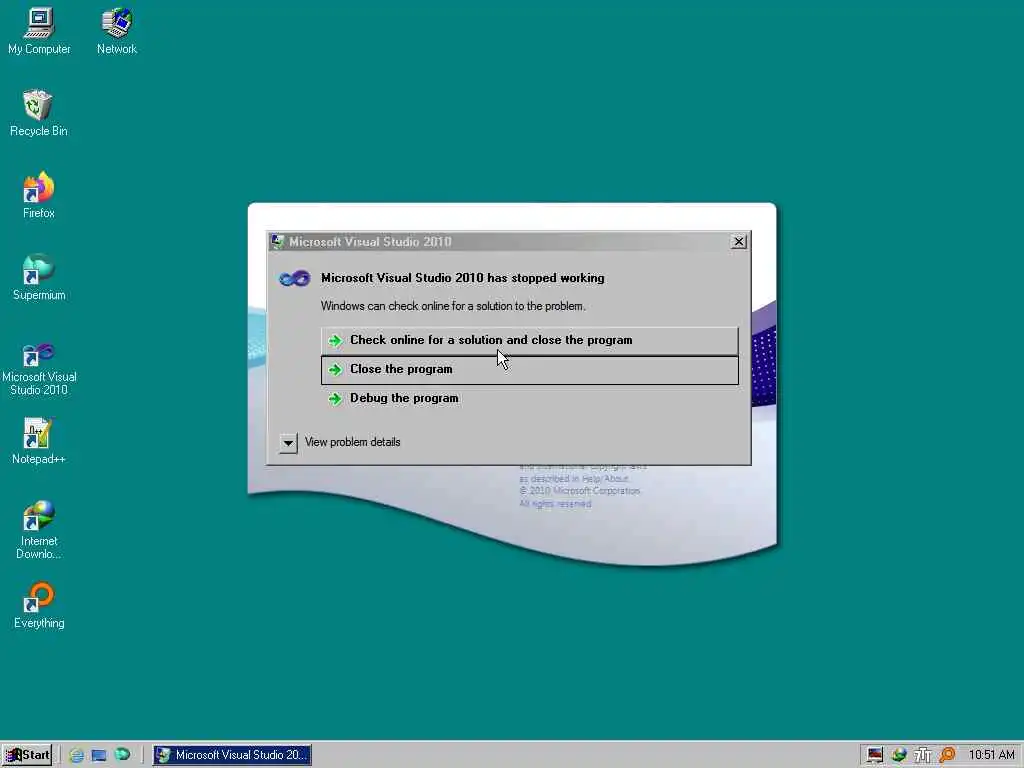Launch Internet Explorer from the quick launch bar
1024x768 pixels.
tap(76, 755)
